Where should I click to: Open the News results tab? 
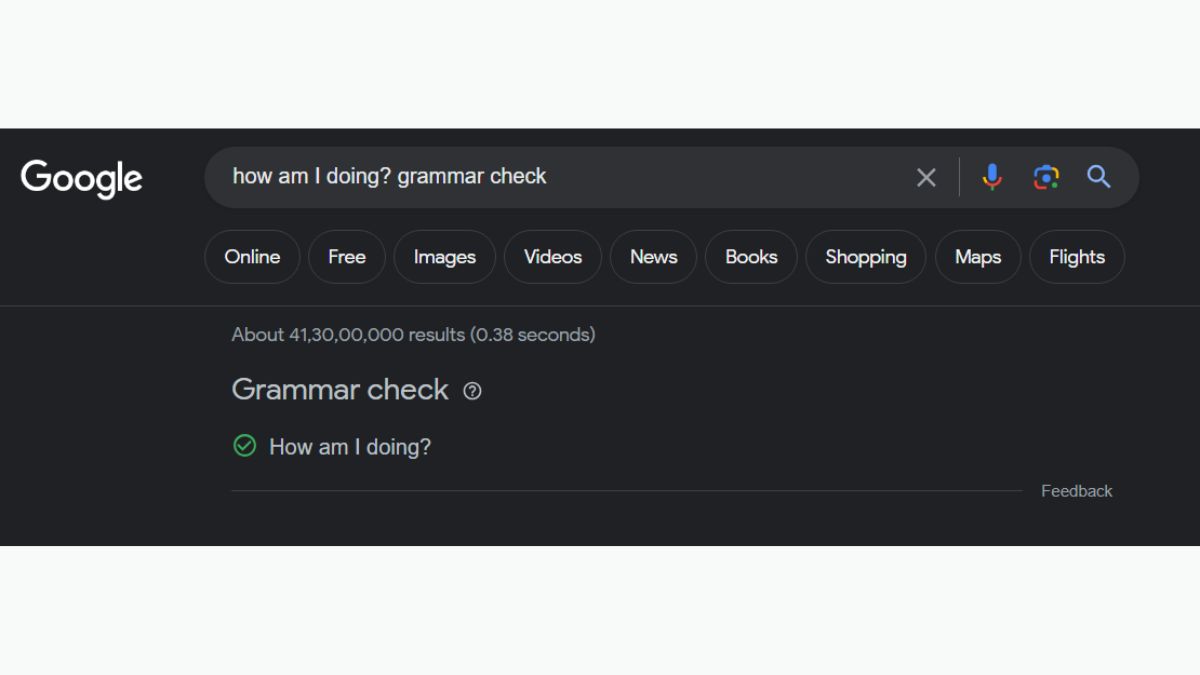[x=653, y=257]
